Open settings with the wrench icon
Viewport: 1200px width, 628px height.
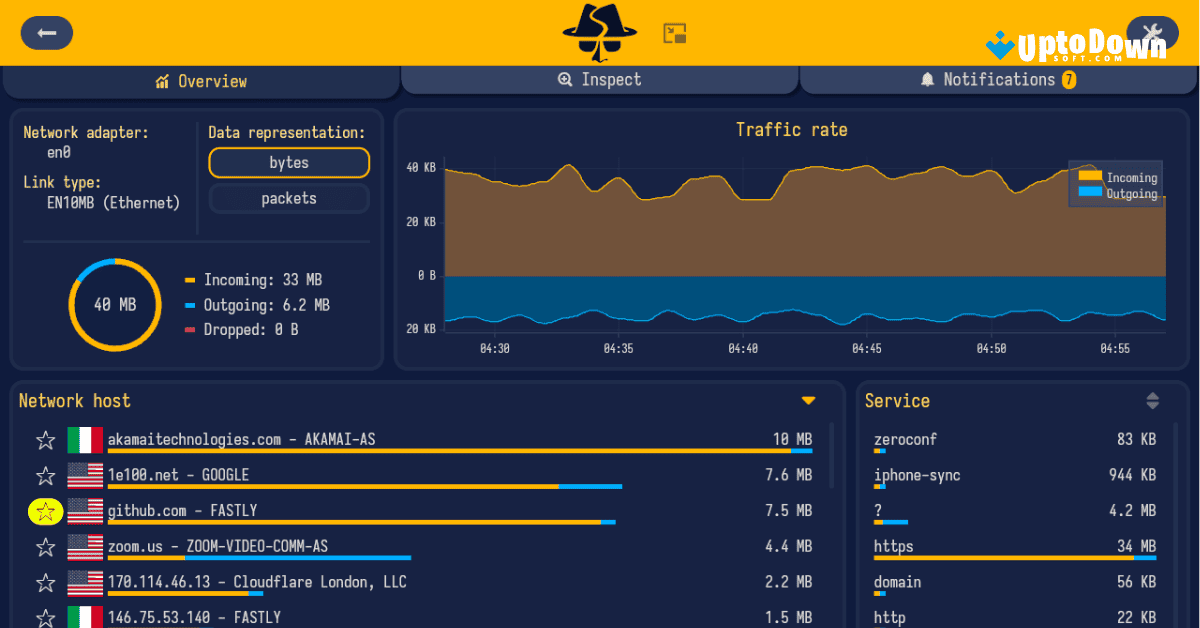tap(1152, 32)
